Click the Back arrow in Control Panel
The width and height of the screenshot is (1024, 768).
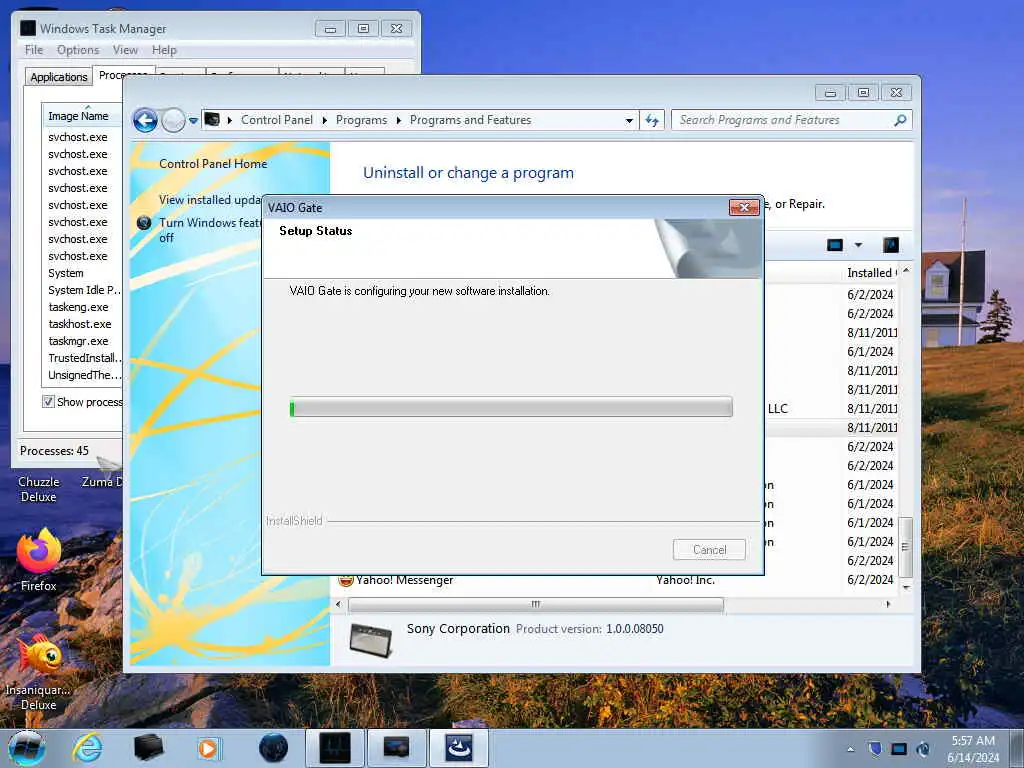click(x=145, y=121)
